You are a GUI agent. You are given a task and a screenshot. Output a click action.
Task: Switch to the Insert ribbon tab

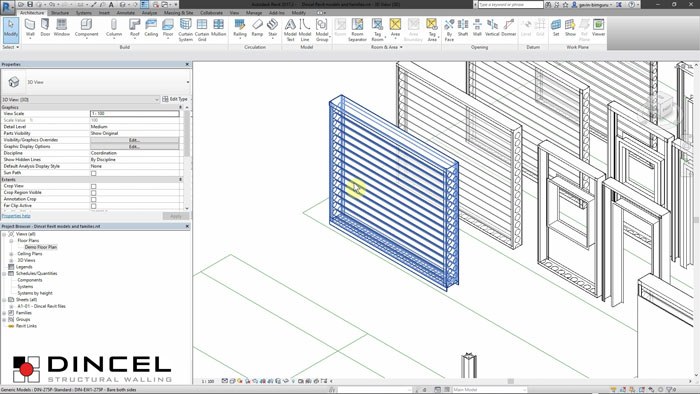pyautogui.click(x=104, y=13)
